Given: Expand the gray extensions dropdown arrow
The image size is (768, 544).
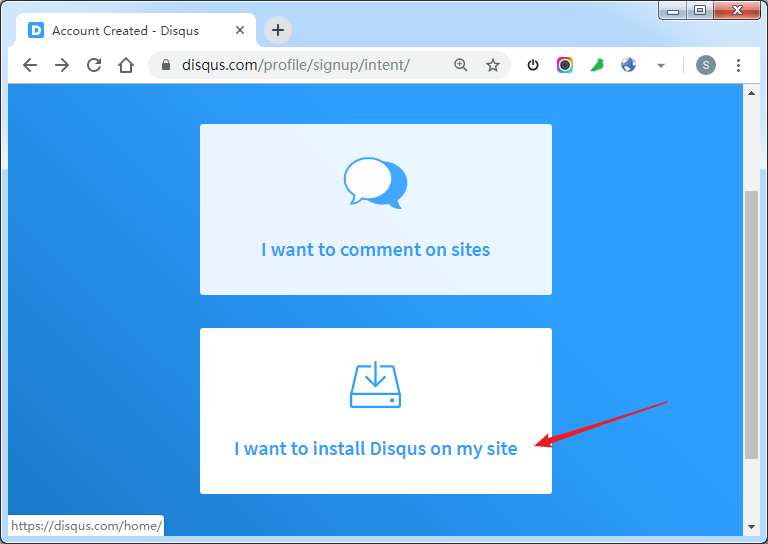Looking at the screenshot, I should click(x=661, y=65).
